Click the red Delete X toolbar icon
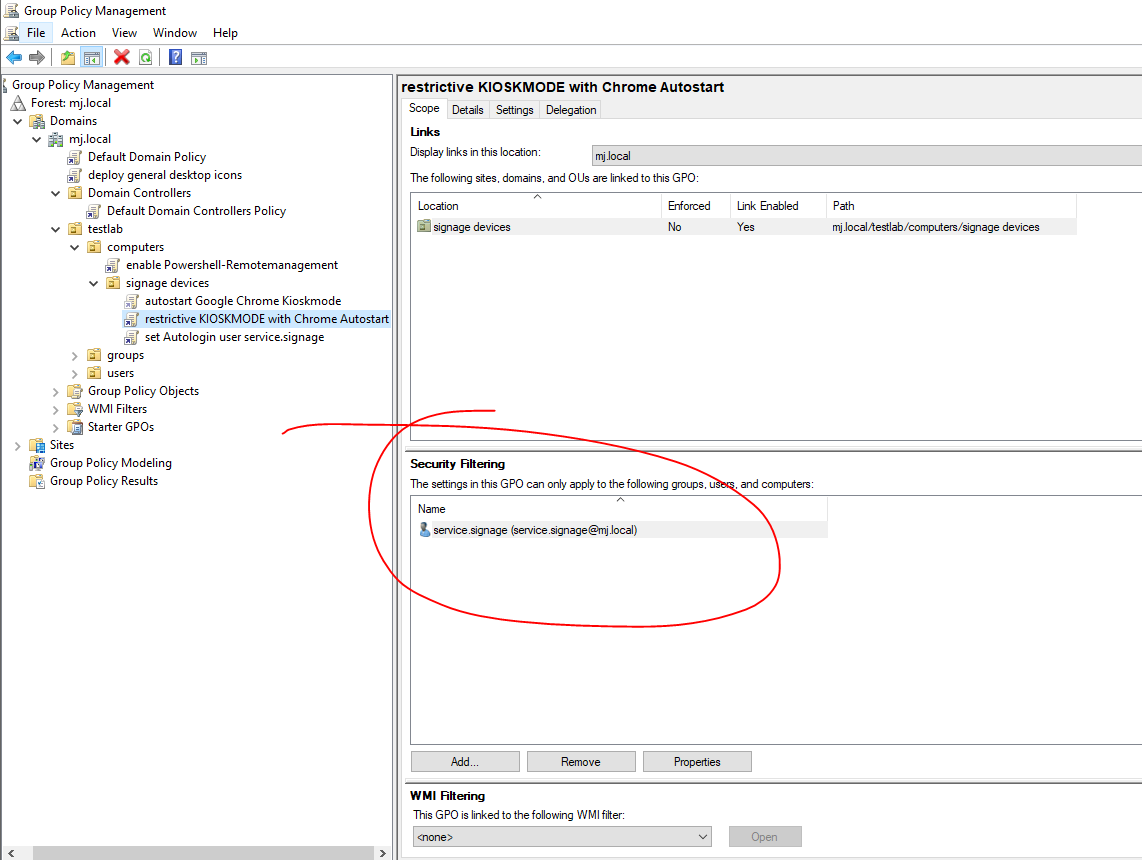Image resolution: width=1142 pixels, height=860 pixels. (x=122, y=58)
